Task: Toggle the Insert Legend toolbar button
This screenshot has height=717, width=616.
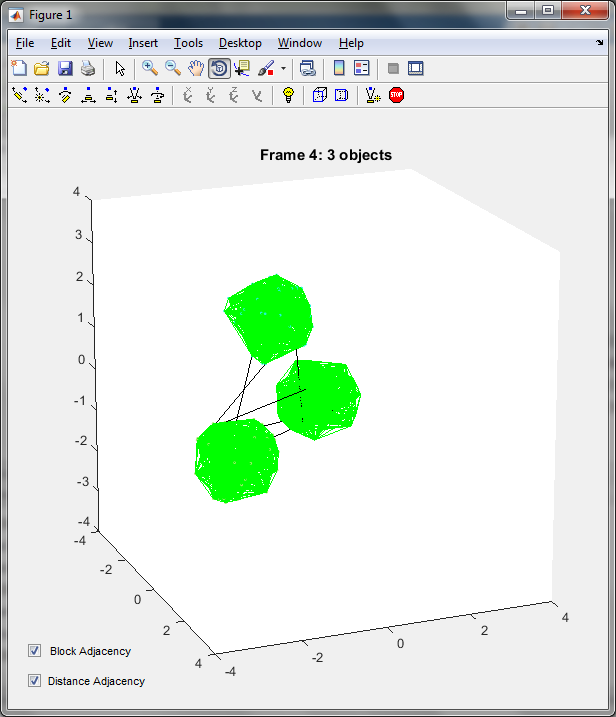Action: (362, 69)
